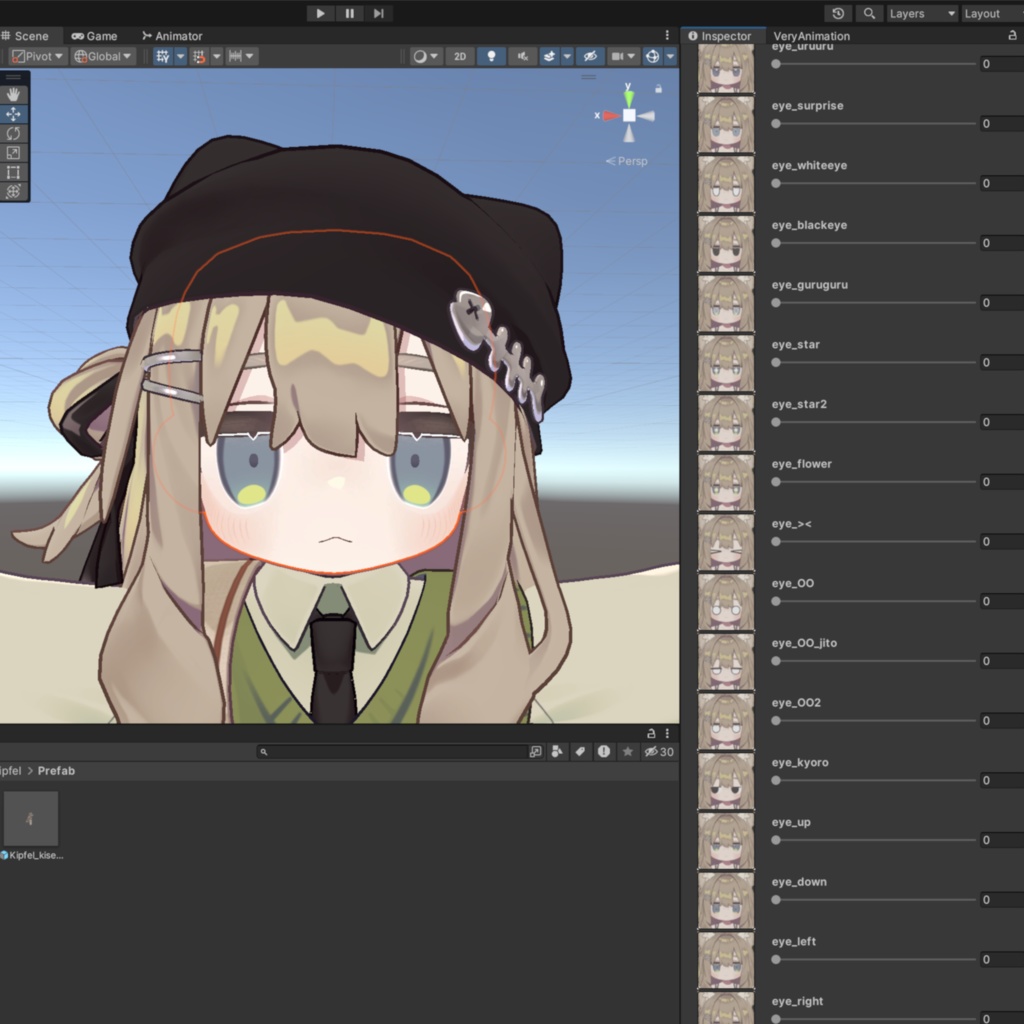Toggle 2D view mode
The height and width of the screenshot is (1024, 1024).
(459, 56)
